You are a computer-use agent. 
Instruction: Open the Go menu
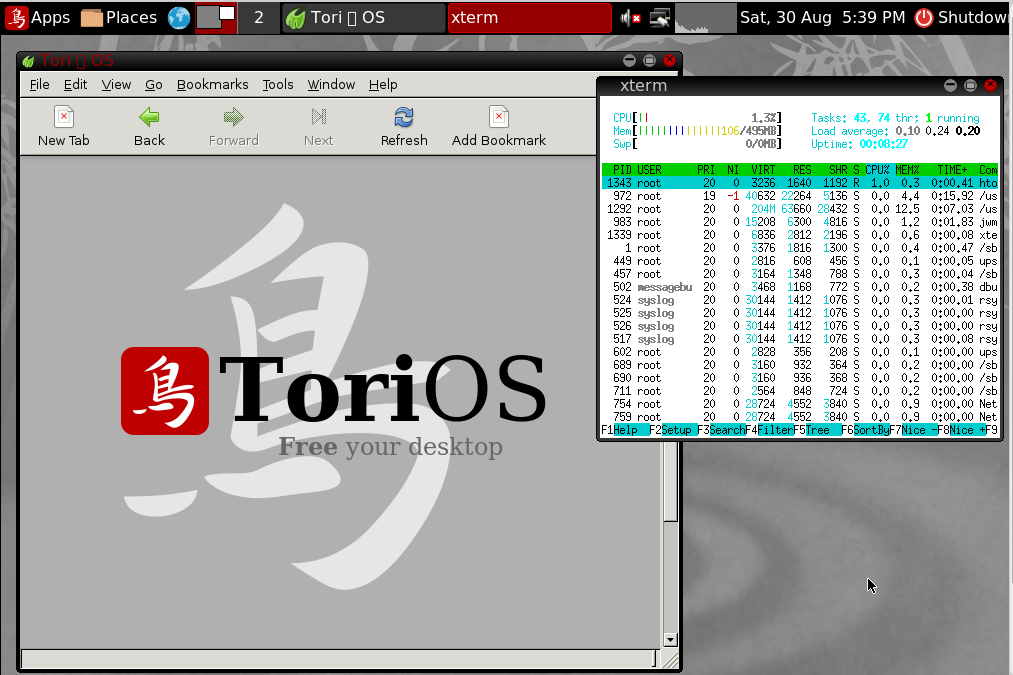[154, 85]
